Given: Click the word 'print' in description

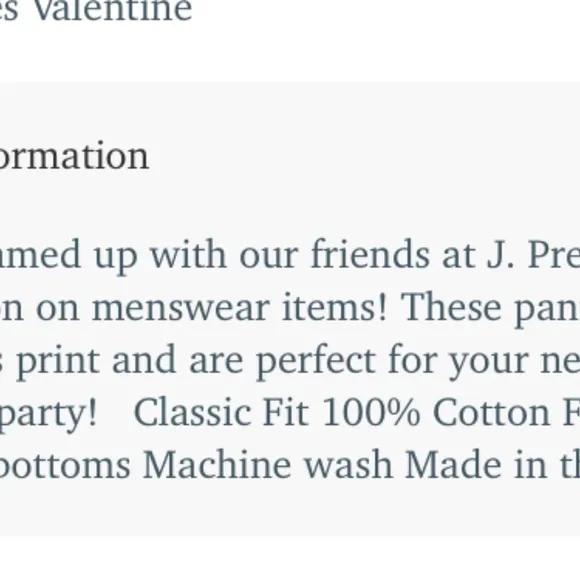Looking at the screenshot, I should point(58,362).
